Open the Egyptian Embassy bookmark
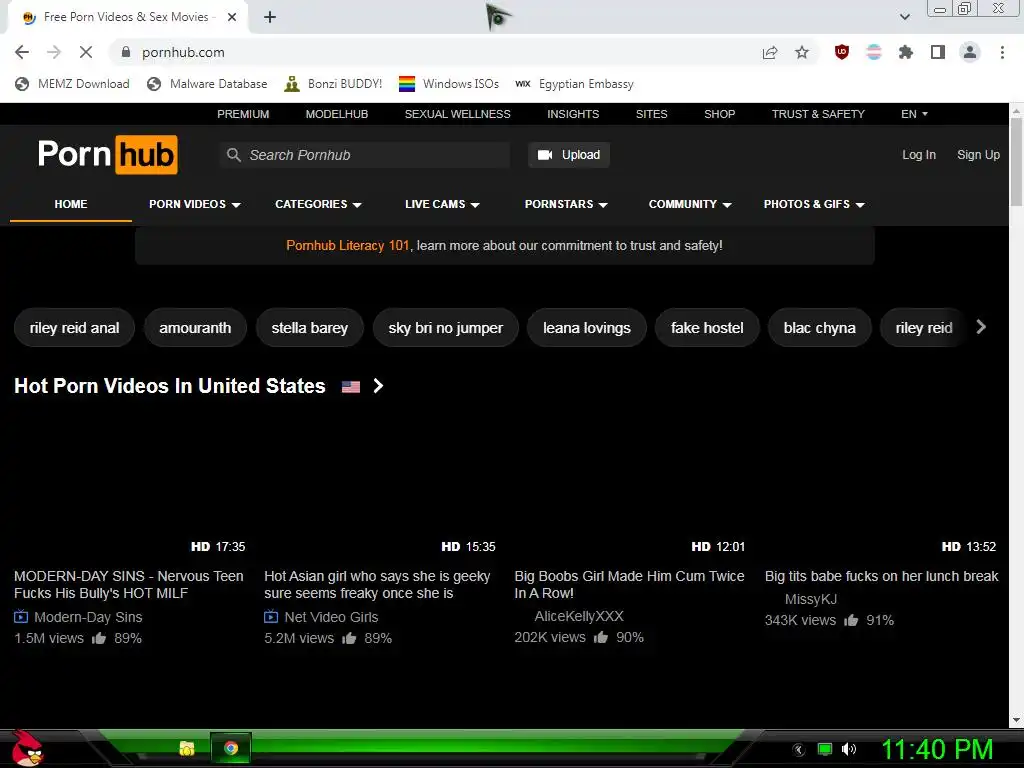The width and height of the screenshot is (1024, 768). click(574, 84)
